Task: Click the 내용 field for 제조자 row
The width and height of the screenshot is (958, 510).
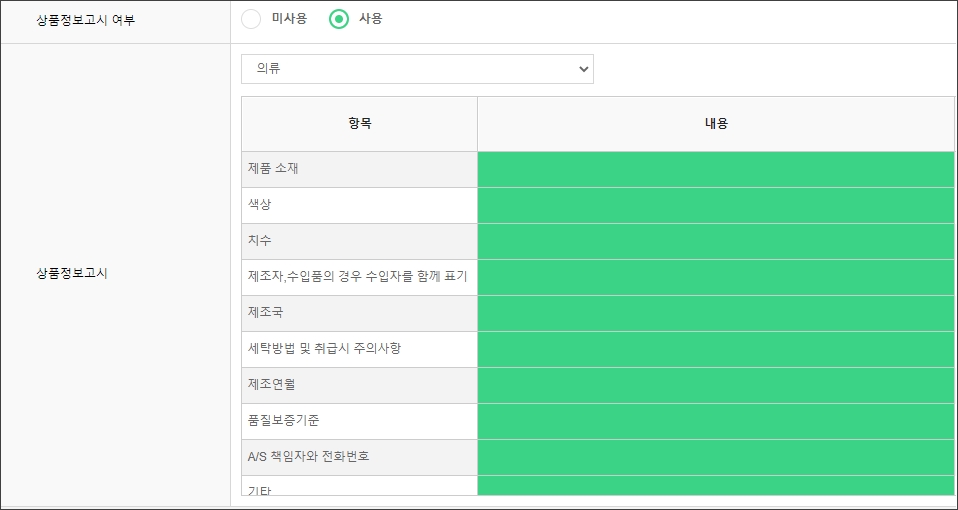Action: coord(715,277)
